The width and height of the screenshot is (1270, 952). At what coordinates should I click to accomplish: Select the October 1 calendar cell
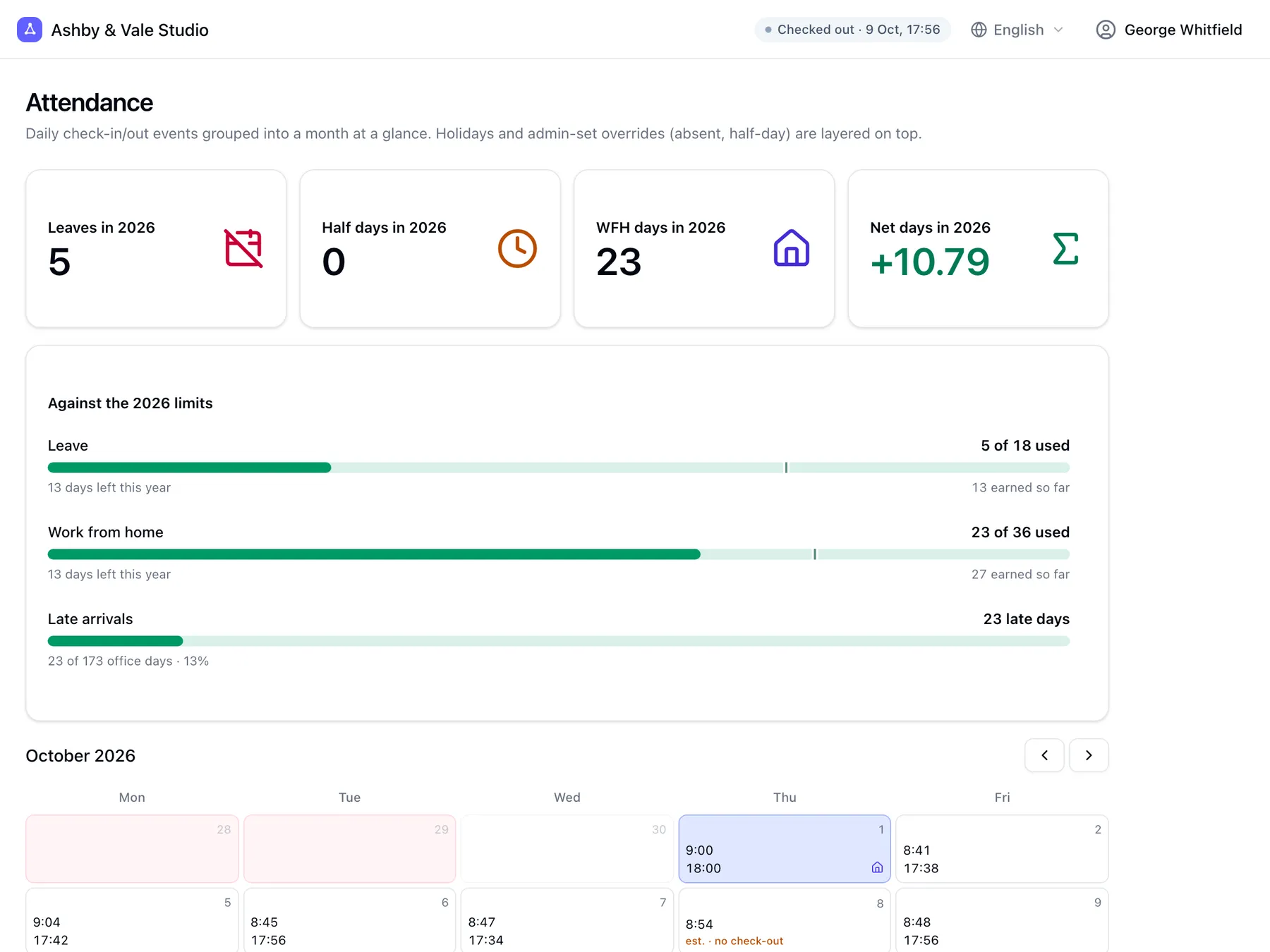point(785,849)
